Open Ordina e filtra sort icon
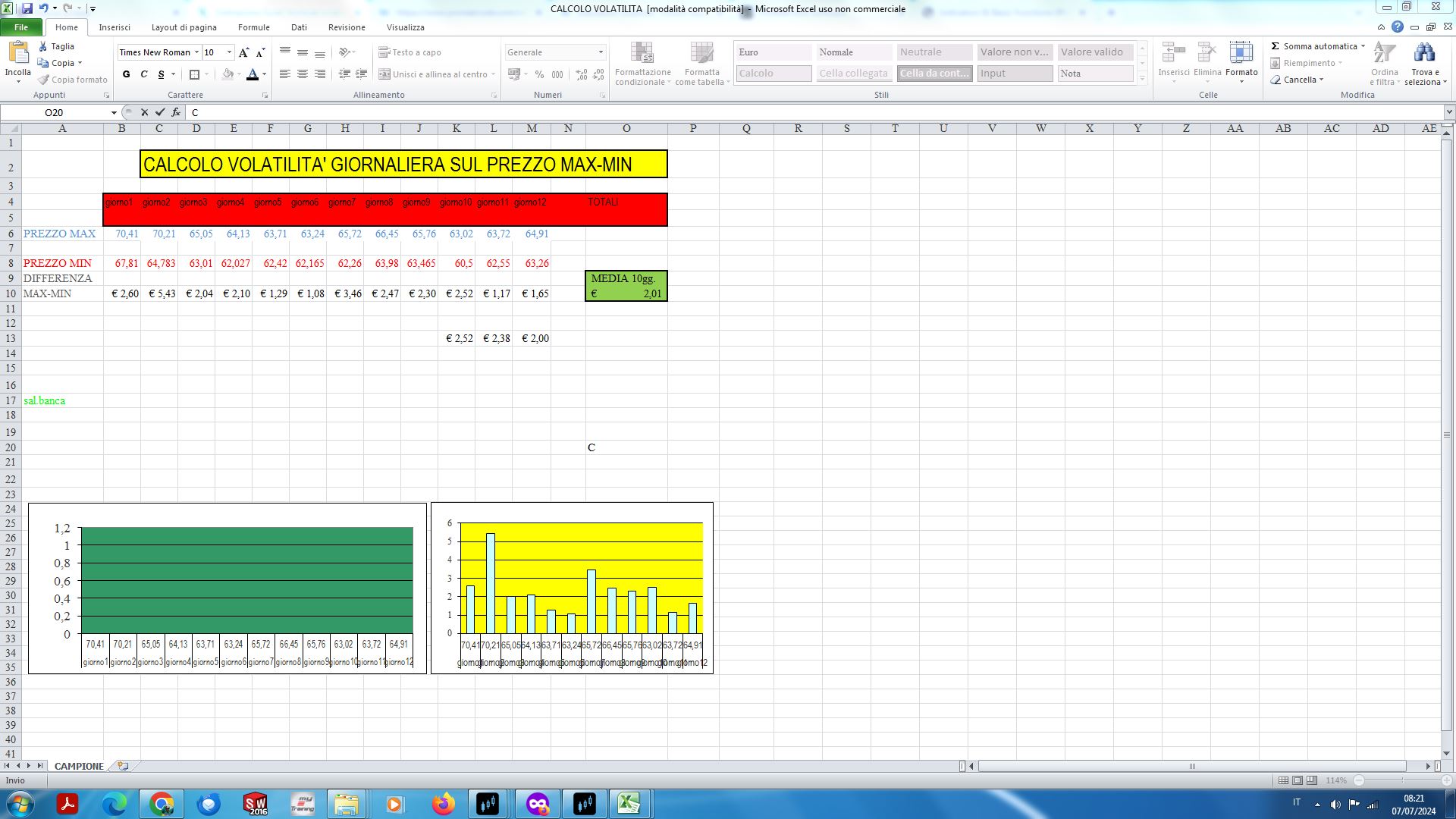 (1384, 53)
